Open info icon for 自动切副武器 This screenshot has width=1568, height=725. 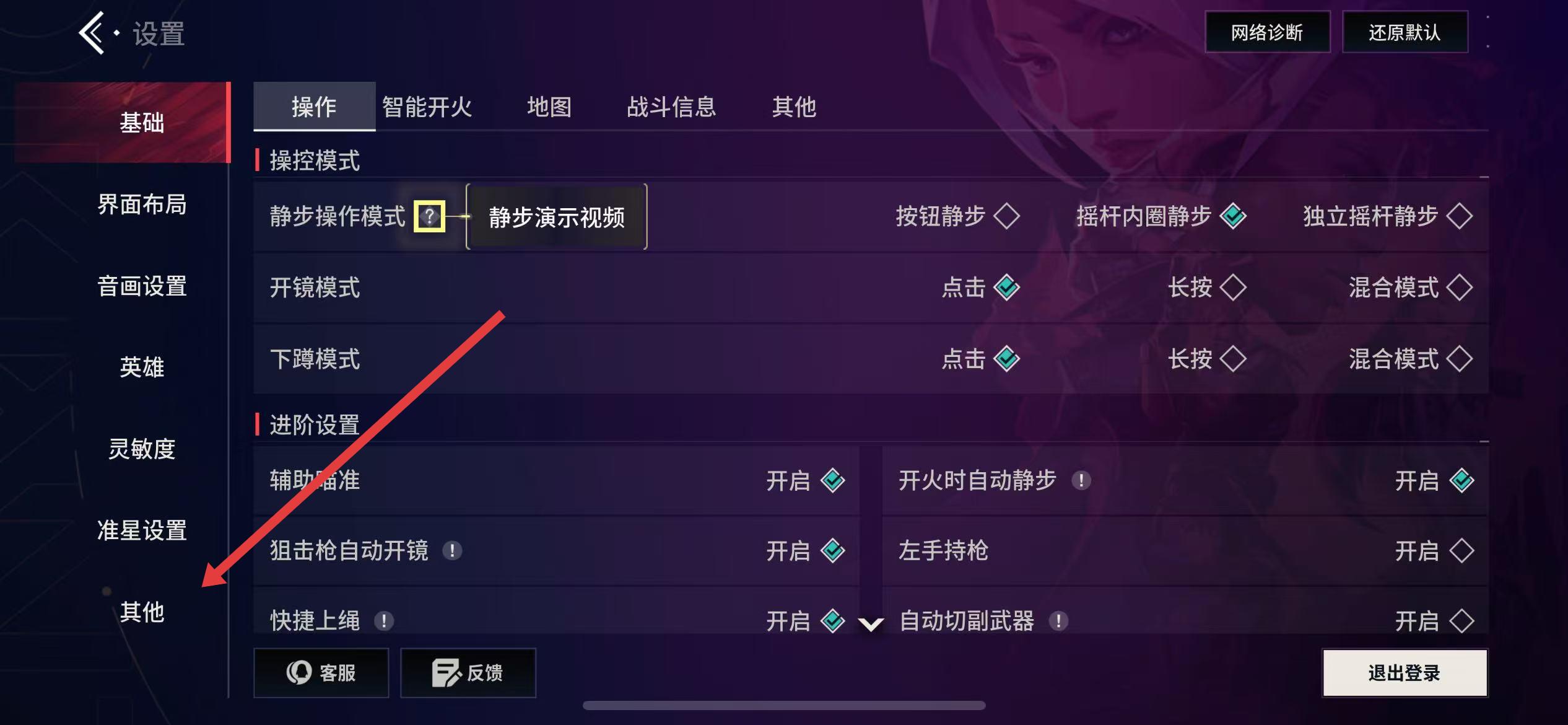[1058, 620]
